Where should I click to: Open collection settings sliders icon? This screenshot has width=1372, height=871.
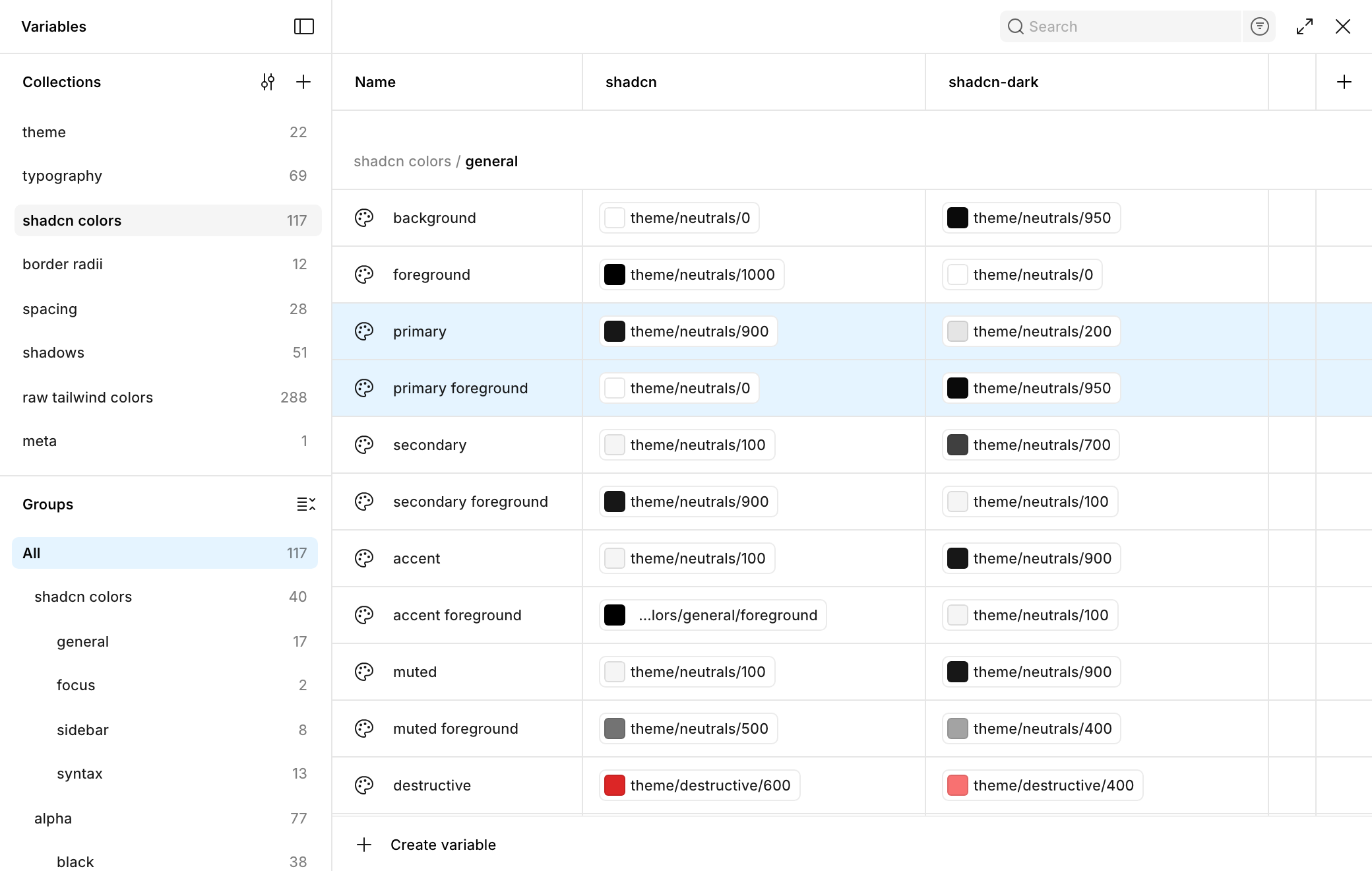click(x=267, y=82)
